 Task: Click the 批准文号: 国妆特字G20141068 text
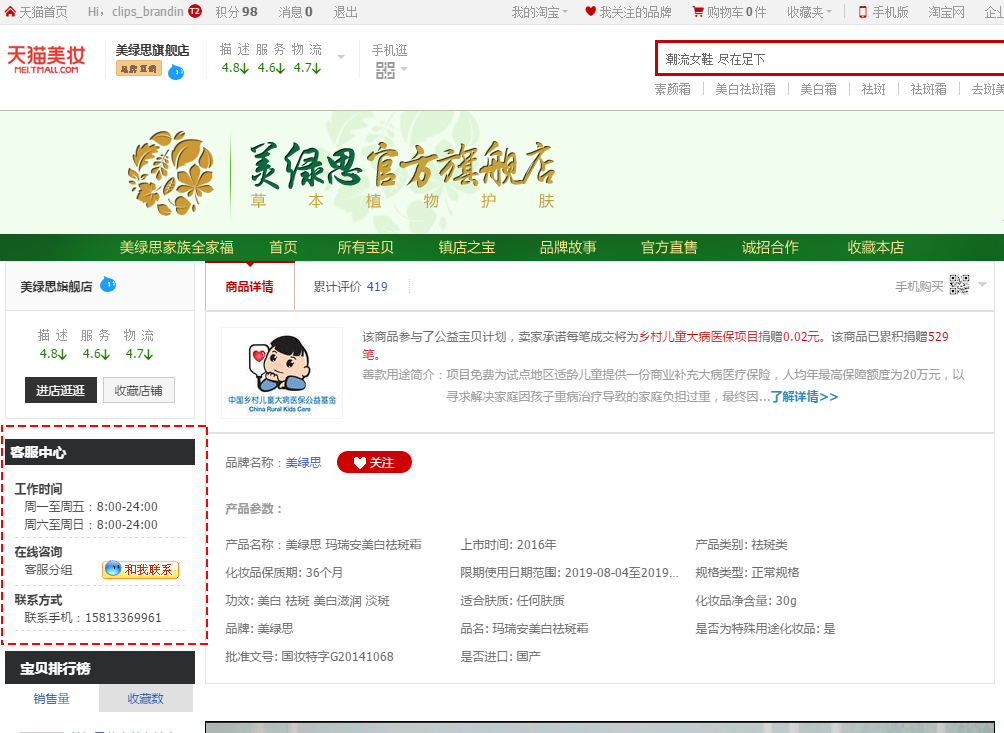pos(309,656)
